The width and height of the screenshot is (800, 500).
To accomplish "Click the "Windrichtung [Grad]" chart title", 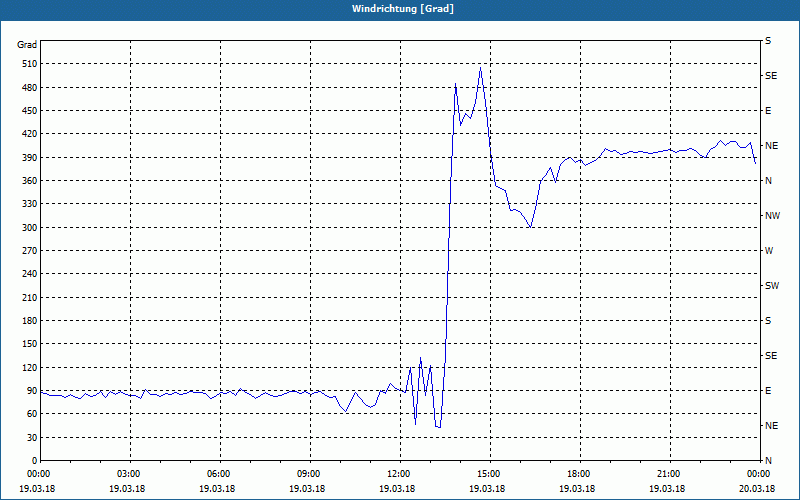I will [403, 9].
